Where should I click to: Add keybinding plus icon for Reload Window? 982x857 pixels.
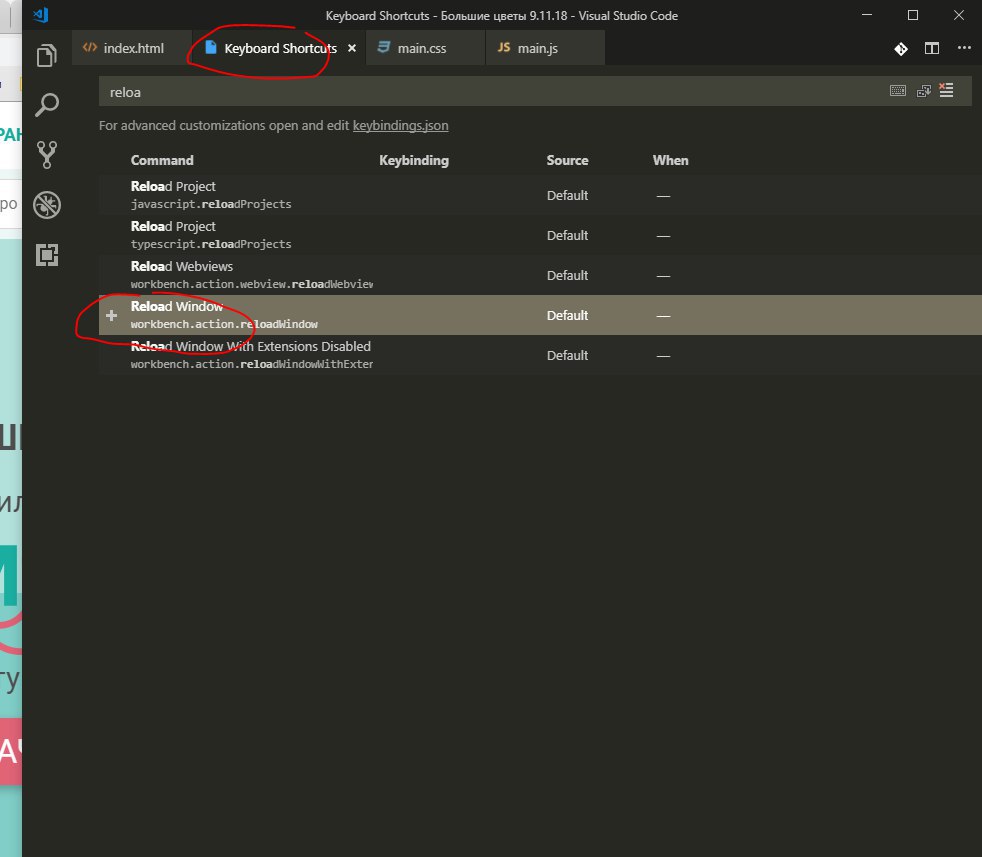pos(111,315)
